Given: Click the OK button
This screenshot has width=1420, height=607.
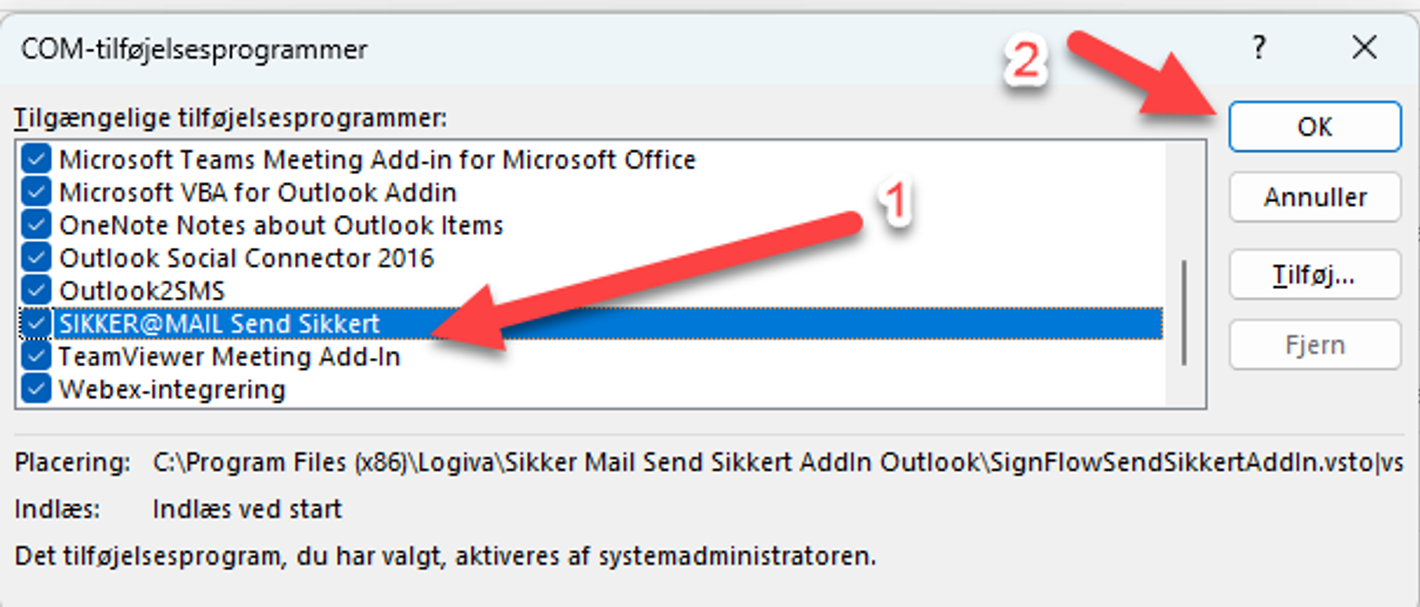Looking at the screenshot, I should [x=1314, y=127].
